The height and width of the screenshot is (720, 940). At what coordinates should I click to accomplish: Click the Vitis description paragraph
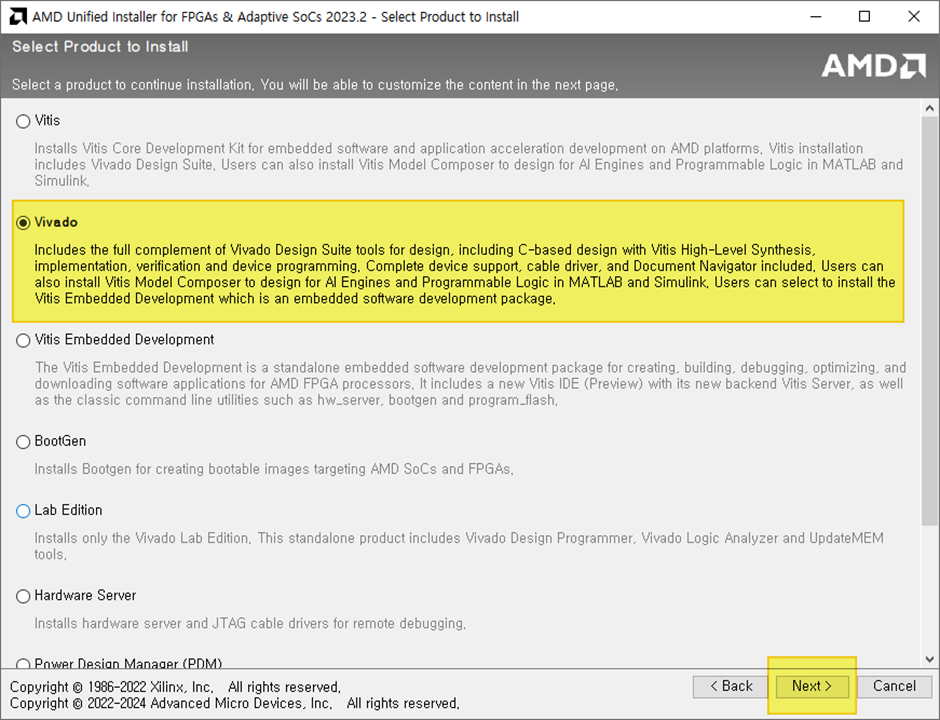pyautogui.click(x=469, y=164)
